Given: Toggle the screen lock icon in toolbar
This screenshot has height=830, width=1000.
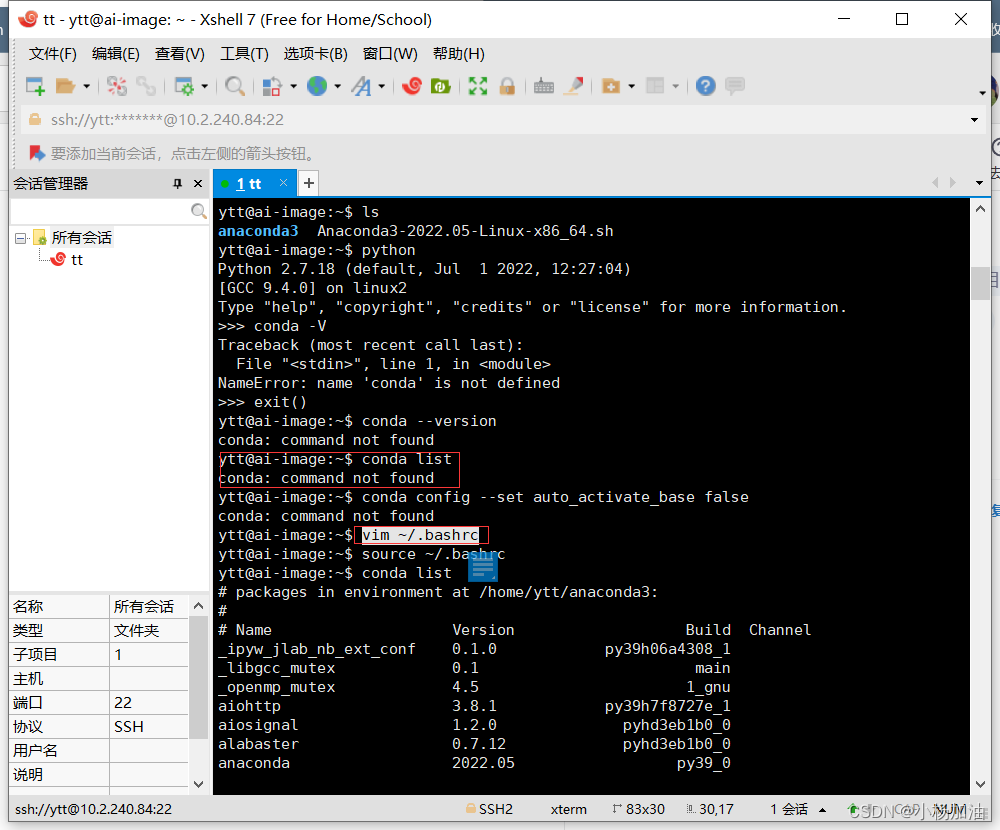Looking at the screenshot, I should pyautogui.click(x=508, y=86).
